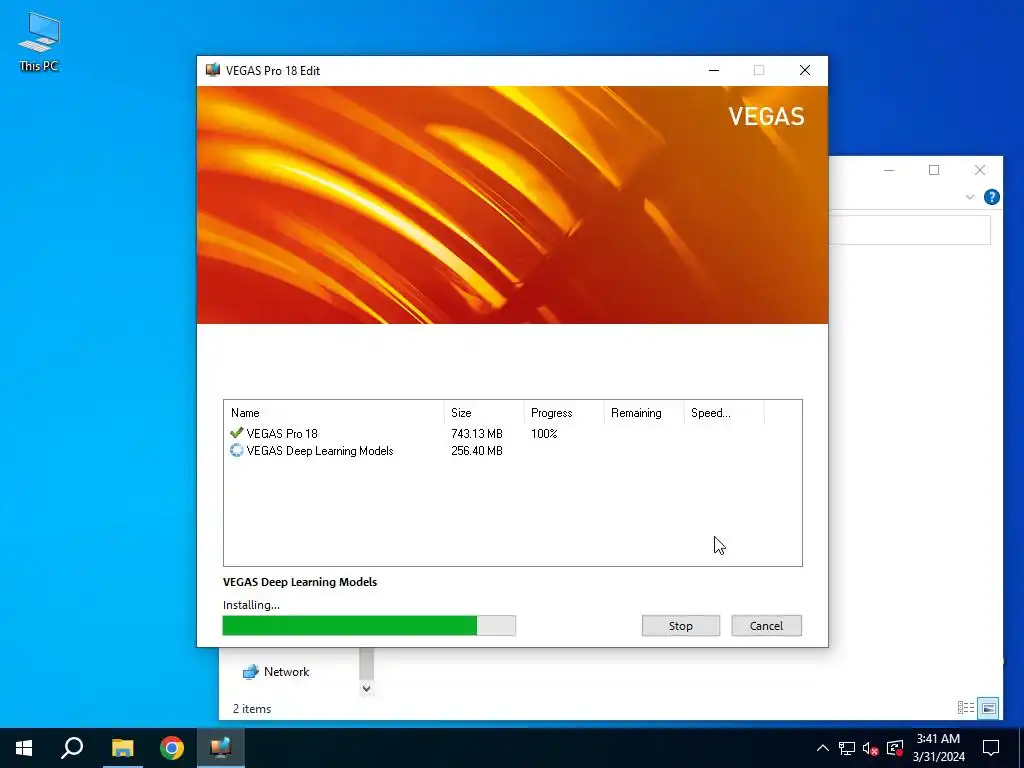This screenshot has width=1024, height=768.
Task: Click the VEGAS installer title bar icon
Action: pos(212,70)
